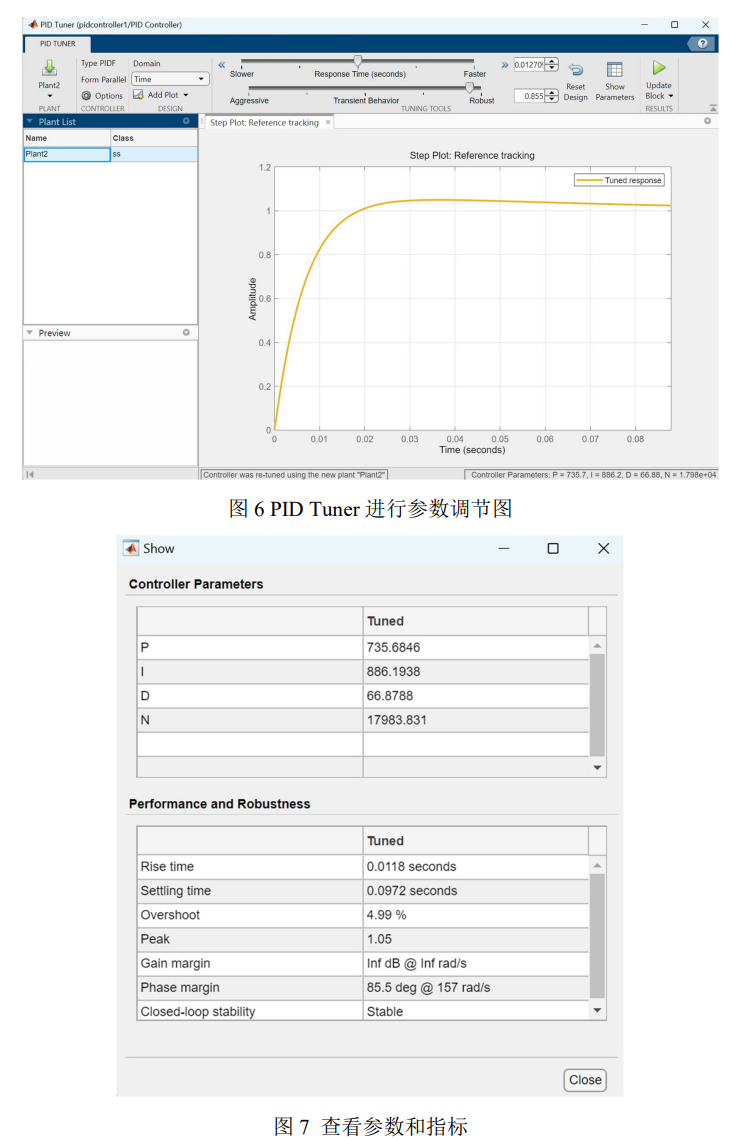The height and width of the screenshot is (1141, 733).
Task: Click the transient behavior 0.855 value field
Action: click(x=529, y=96)
